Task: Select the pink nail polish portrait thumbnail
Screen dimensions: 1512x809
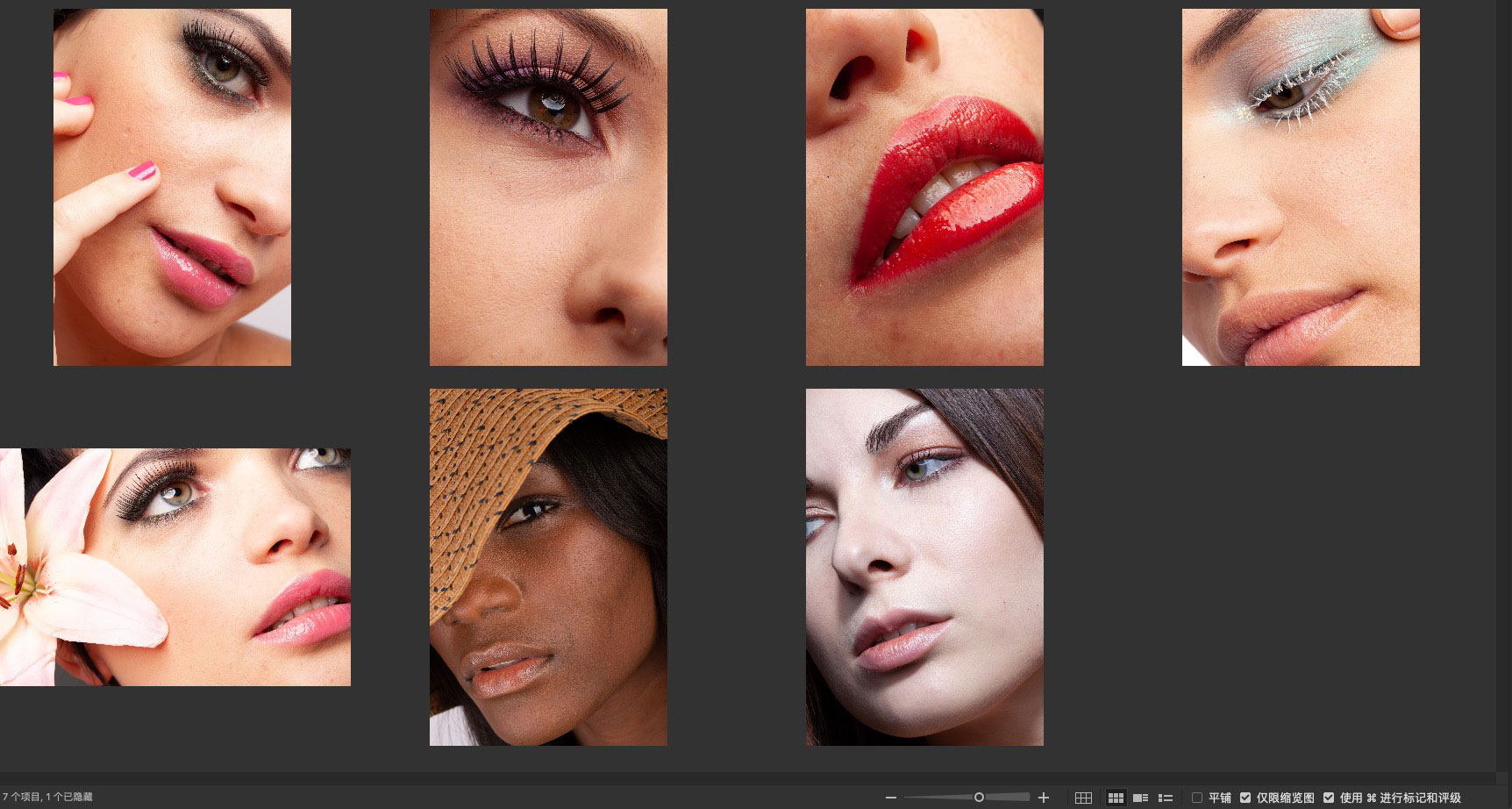Action: 172,187
